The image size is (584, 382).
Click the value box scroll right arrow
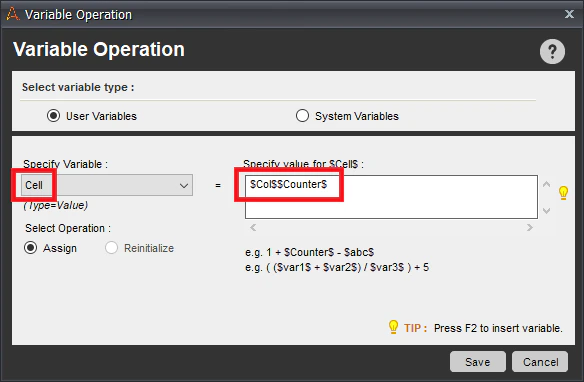530,227
